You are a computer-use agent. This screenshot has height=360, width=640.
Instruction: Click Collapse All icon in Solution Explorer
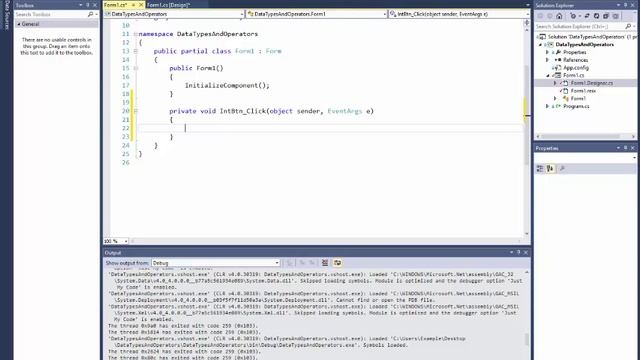(606, 16)
